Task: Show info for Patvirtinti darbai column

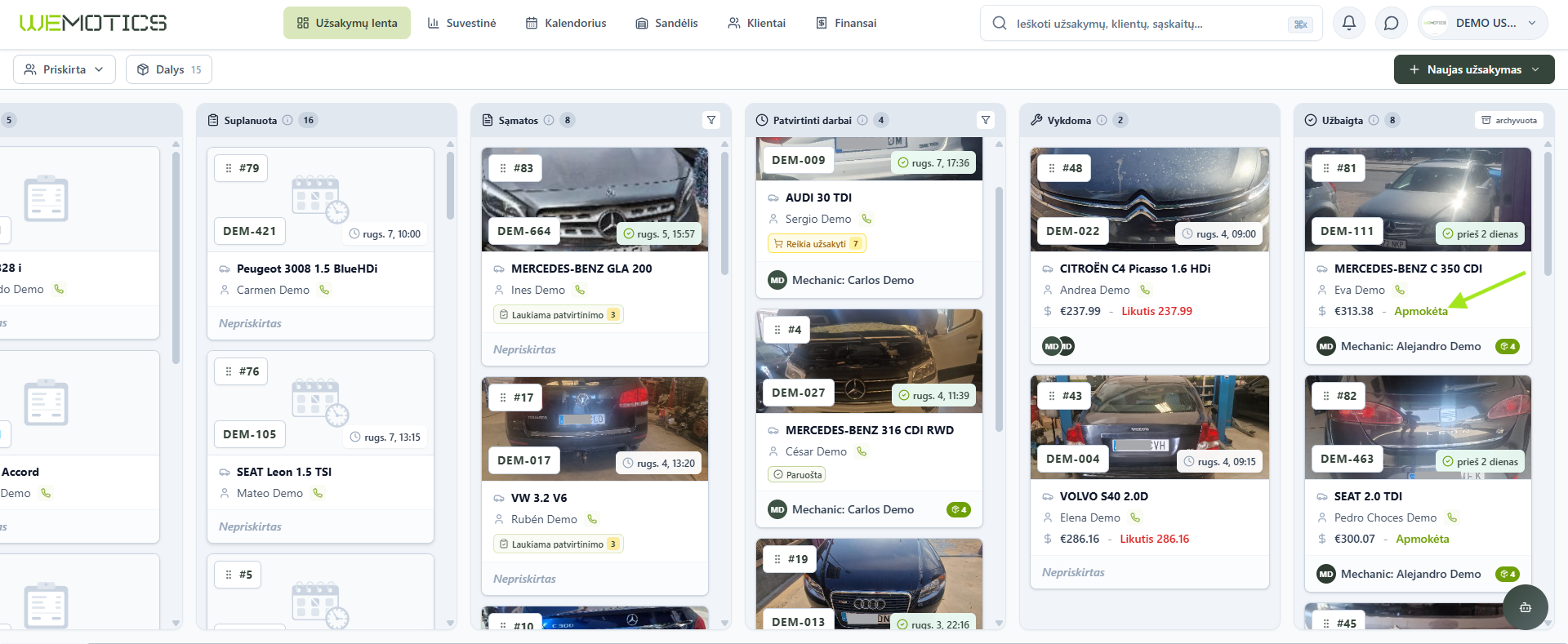Action: [x=862, y=120]
